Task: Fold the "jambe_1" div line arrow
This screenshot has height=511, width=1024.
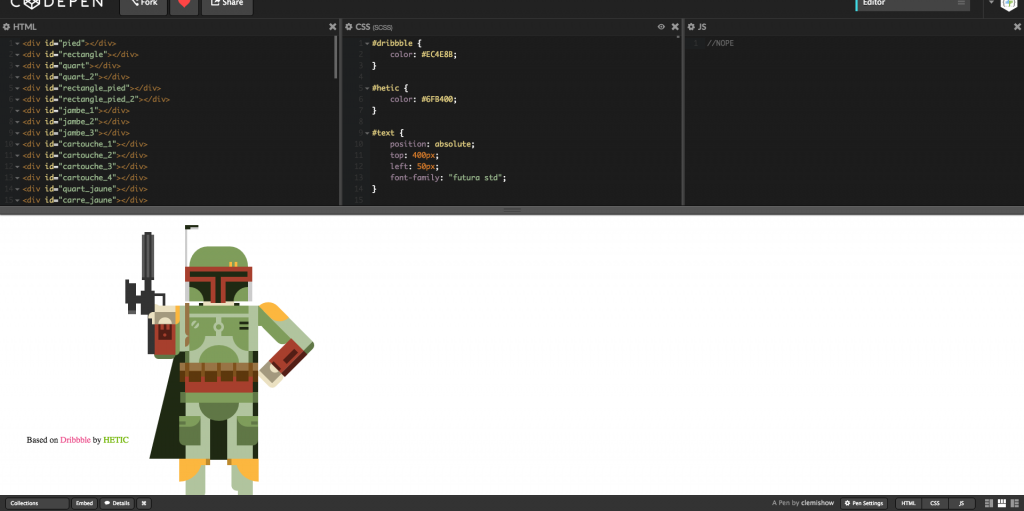Action: coord(17,110)
